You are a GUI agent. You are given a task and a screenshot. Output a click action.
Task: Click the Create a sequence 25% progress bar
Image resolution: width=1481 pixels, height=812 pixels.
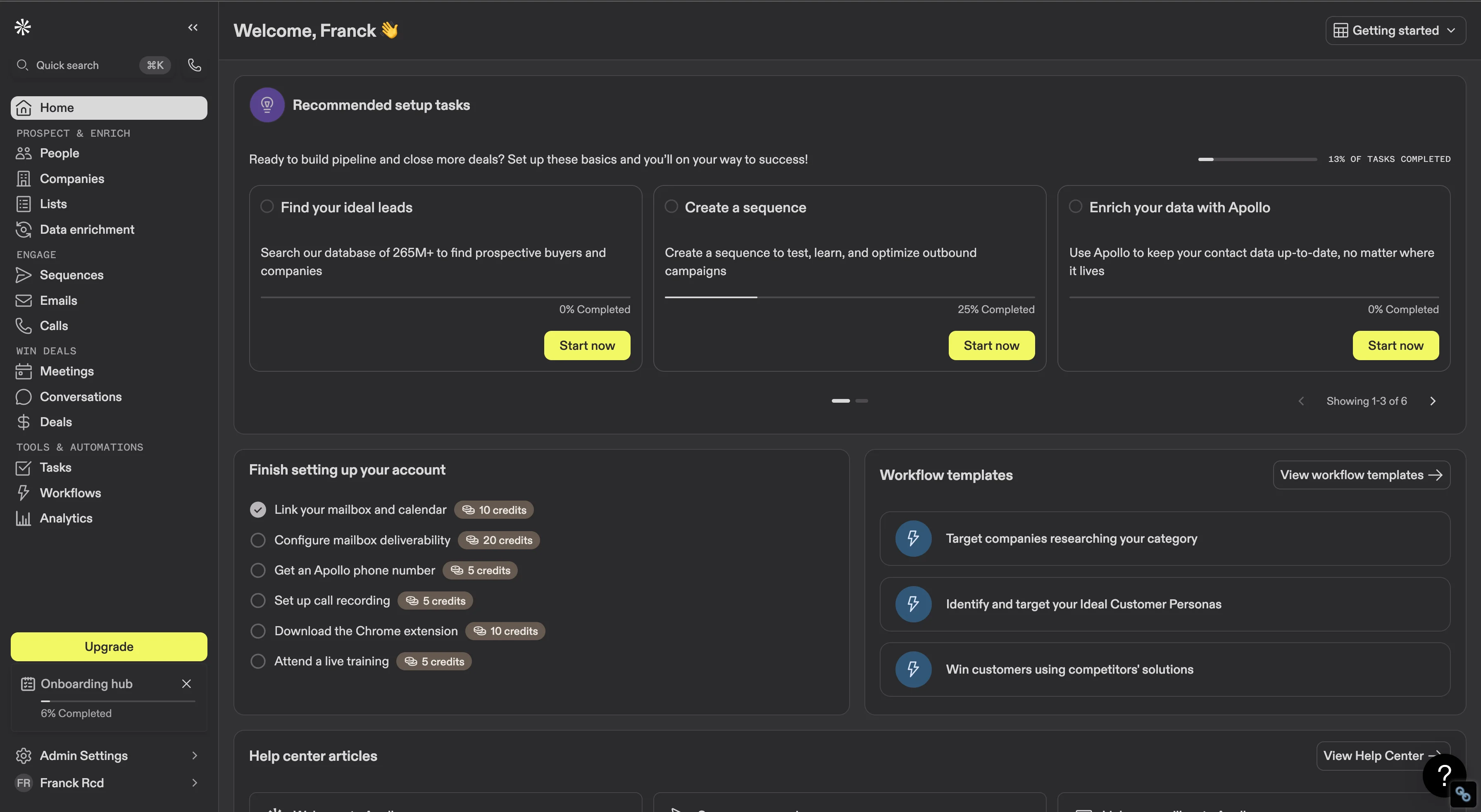850,297
